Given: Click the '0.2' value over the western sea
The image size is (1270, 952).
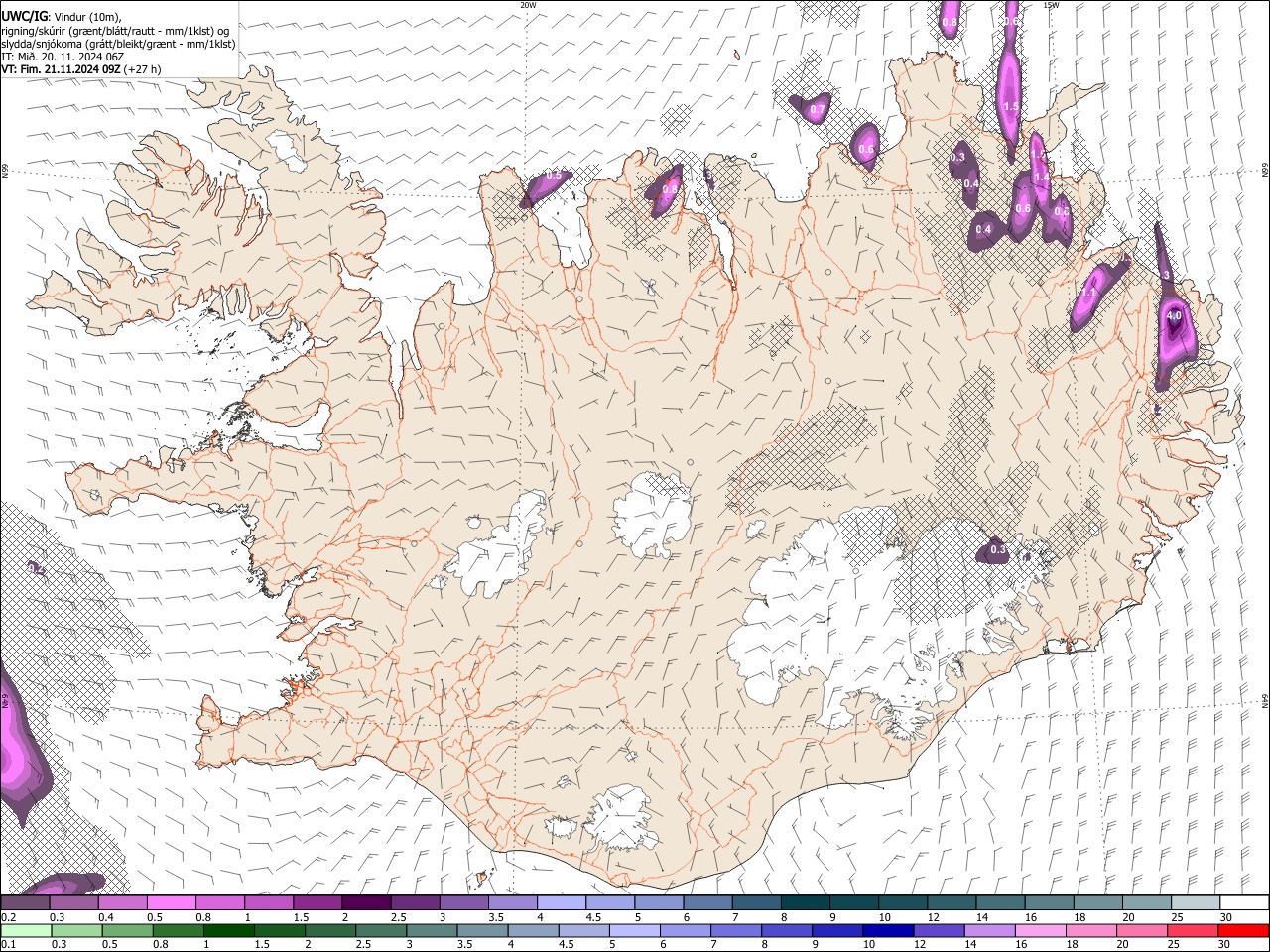Looking at the screenshot, I should (x=37, y=569).
